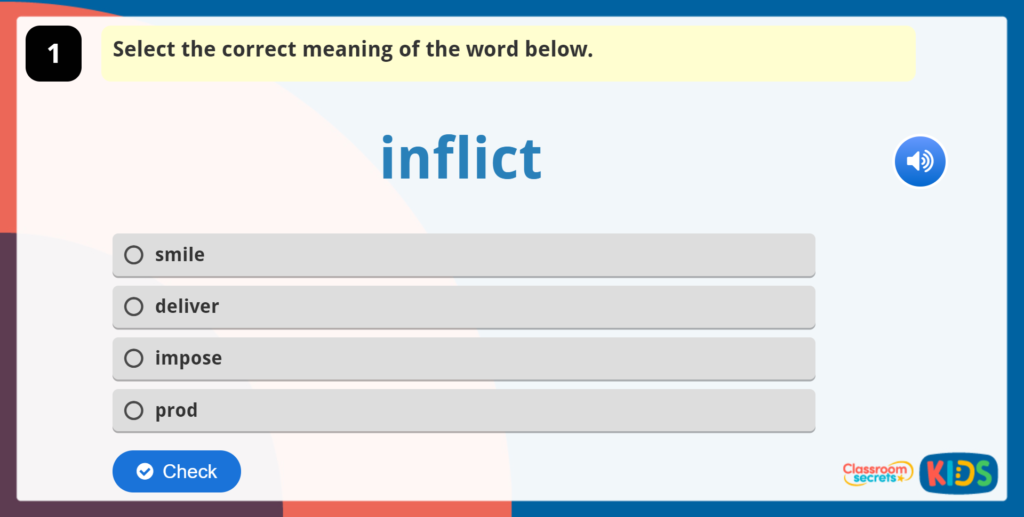The height and width of the screenshot is (517, 1024).
Task: Click the word "Check" on the button
Action: pyautogui.click(x=190, y=471)
